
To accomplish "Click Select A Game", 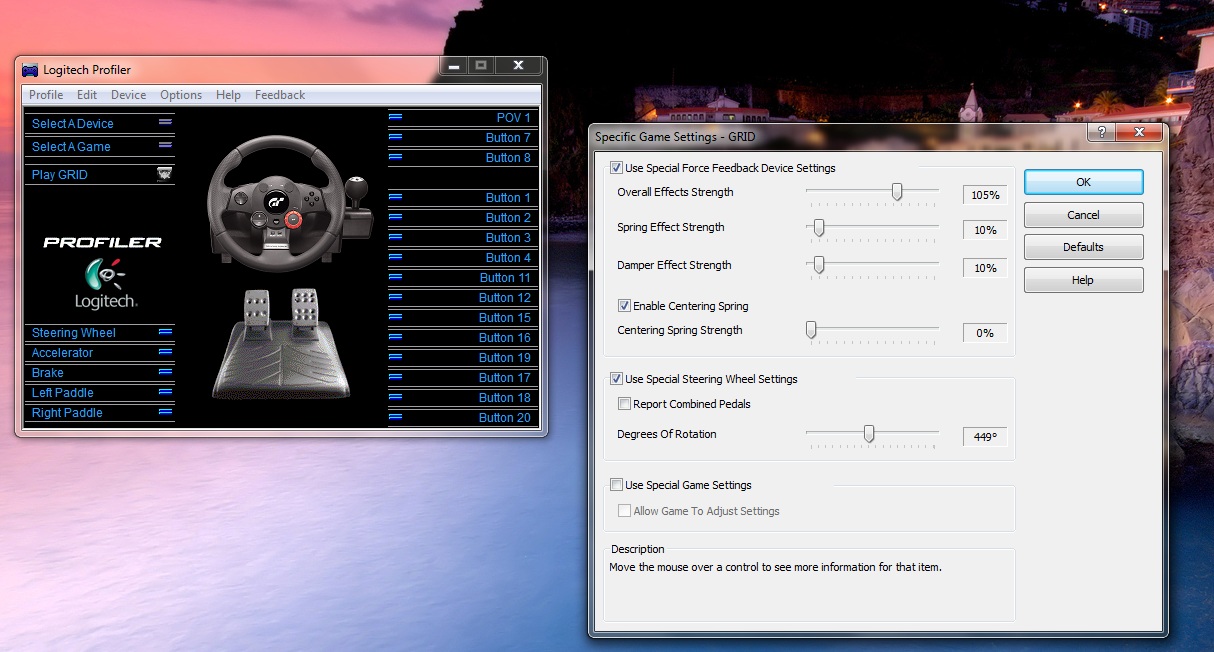I will (x=71, y=147).
